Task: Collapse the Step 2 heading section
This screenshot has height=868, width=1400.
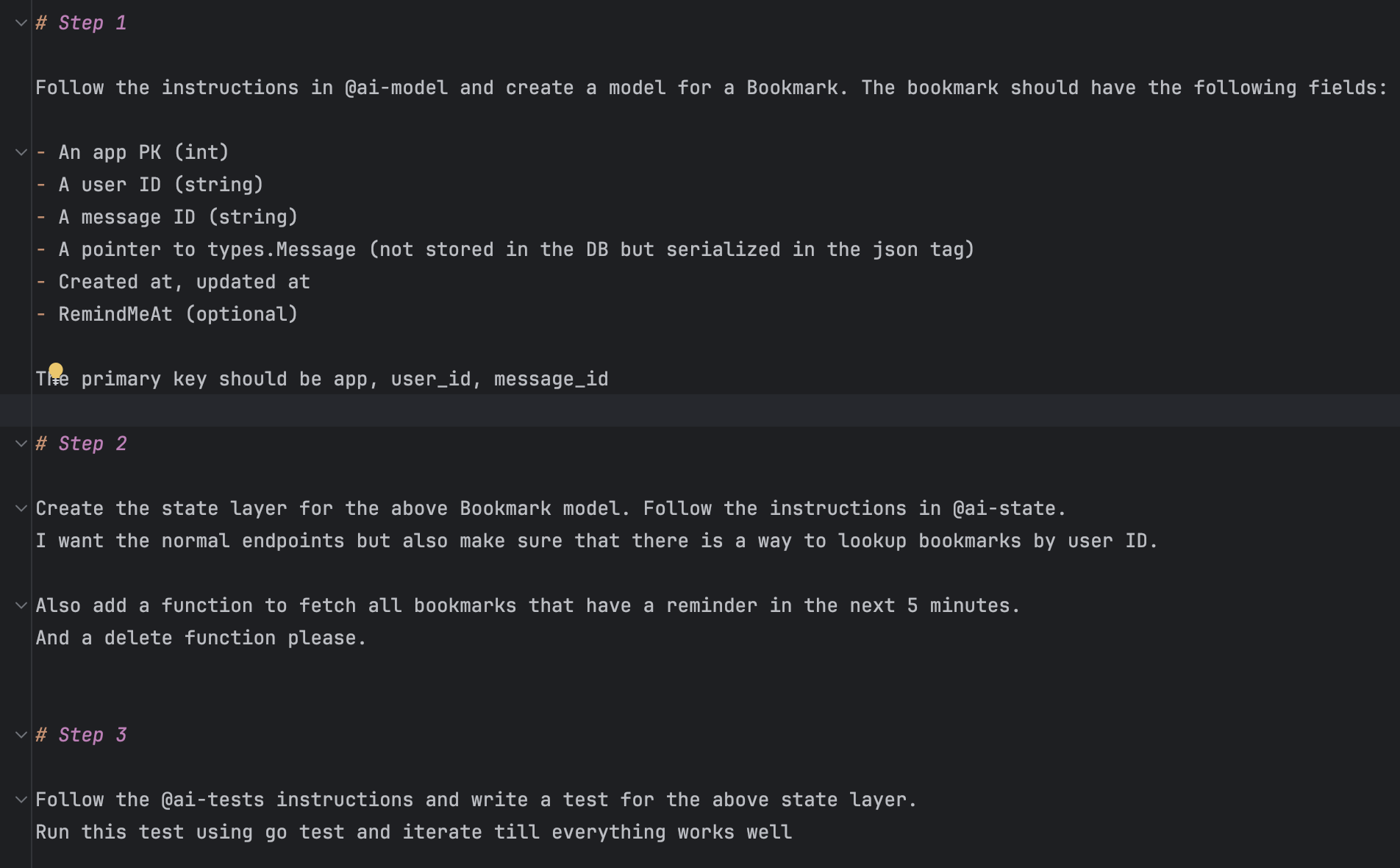Action: tap(21, 444)
